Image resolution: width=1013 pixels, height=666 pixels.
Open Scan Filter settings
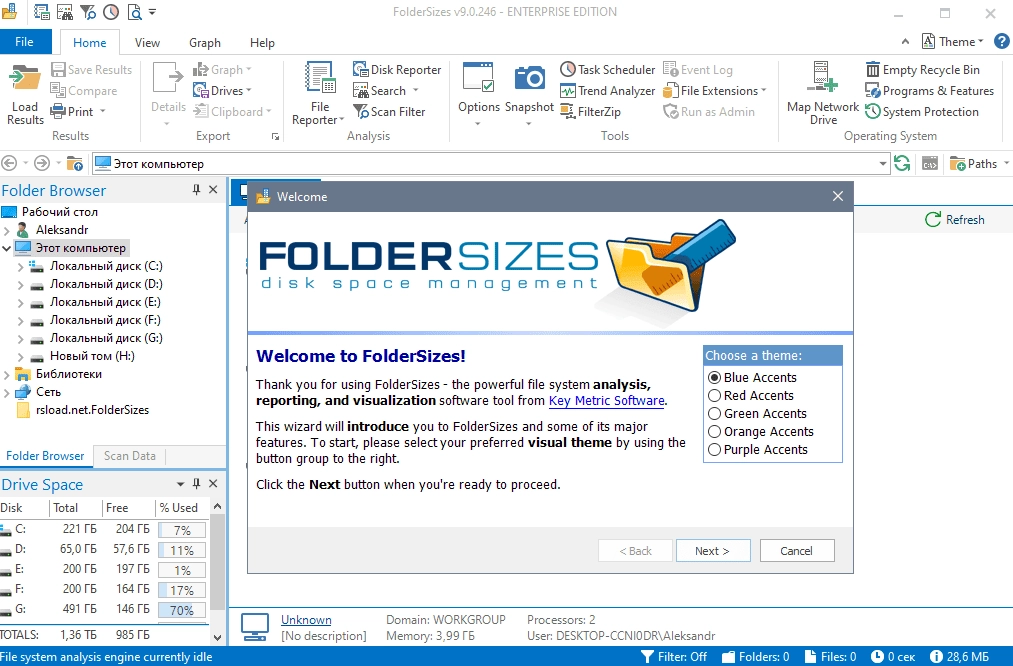pyautogui.click(x=389, y=112)
